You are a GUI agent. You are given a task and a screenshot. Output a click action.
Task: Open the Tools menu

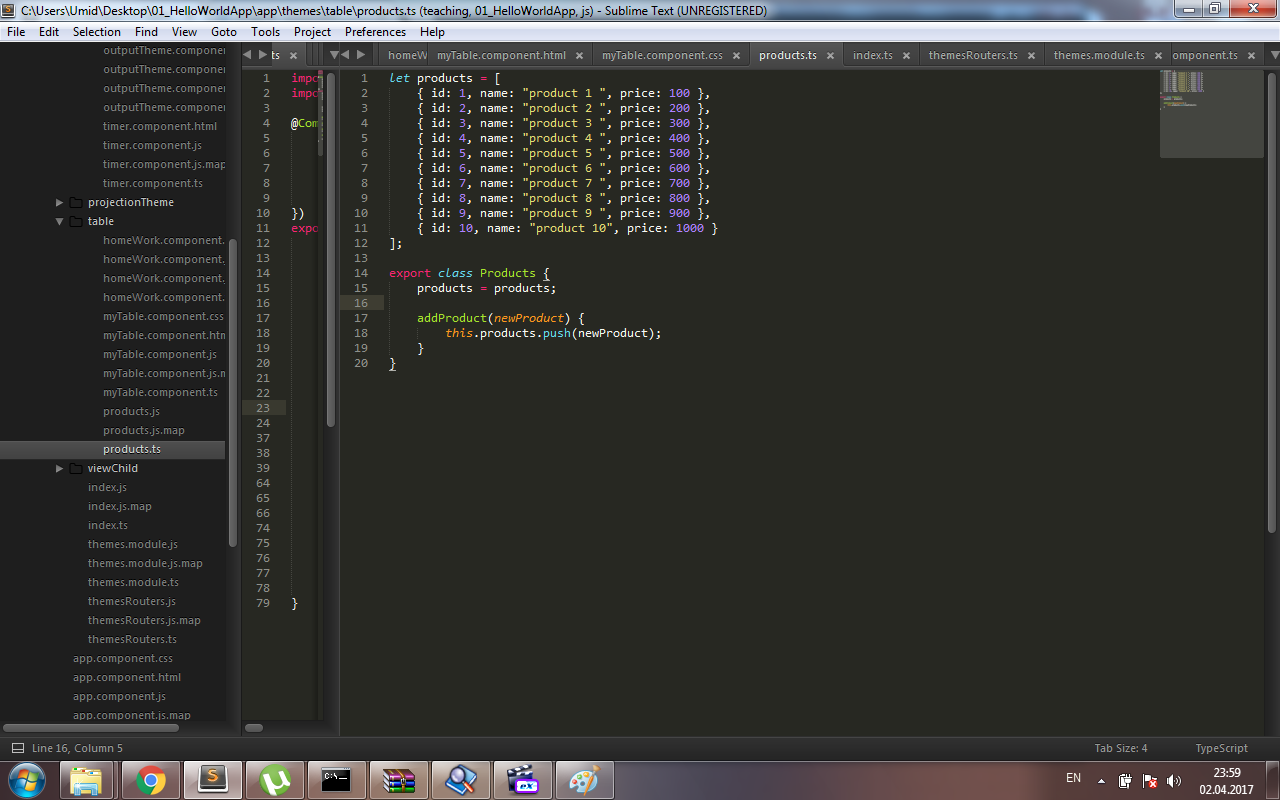point(265,32)
